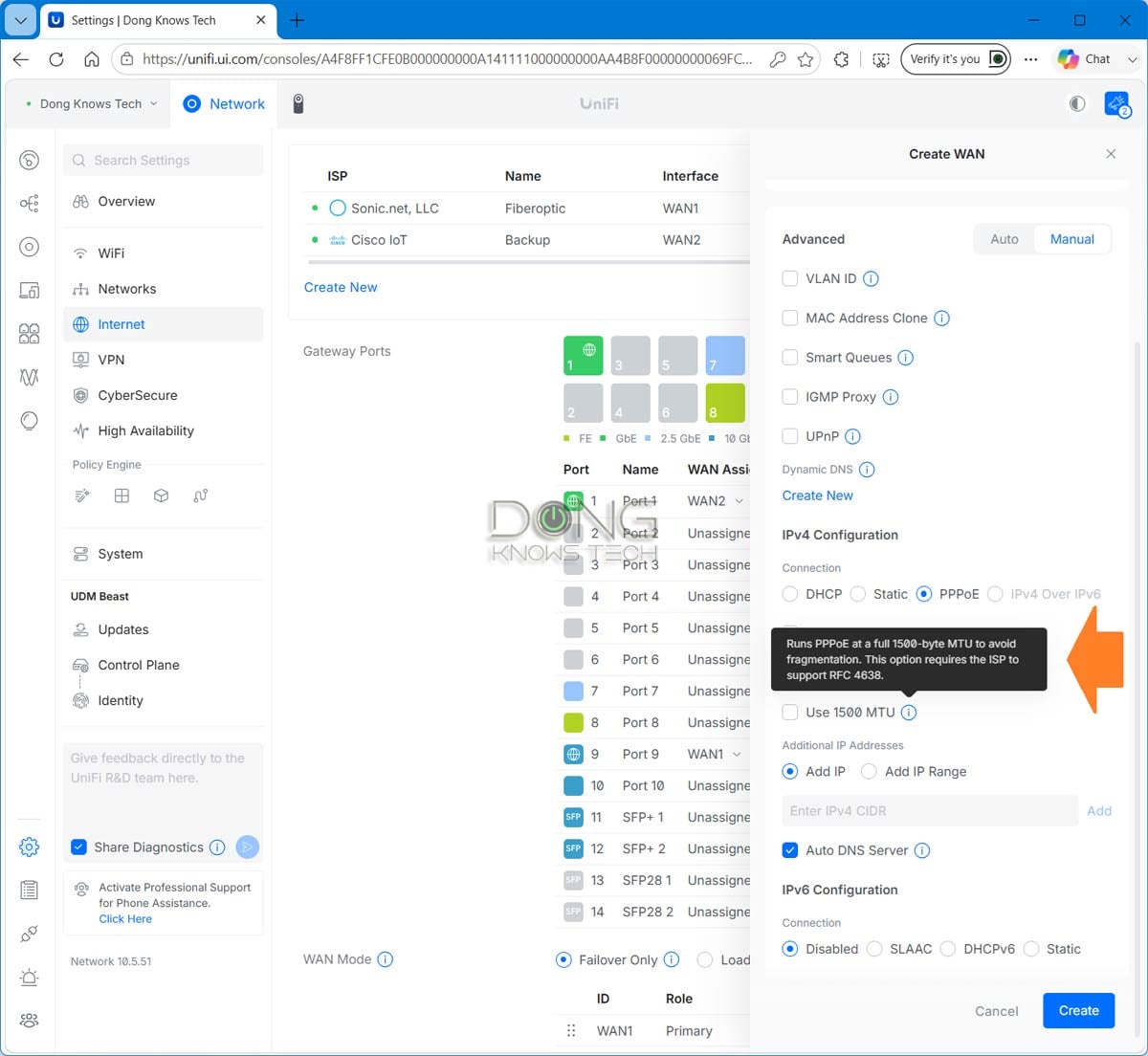Screen dimensions: 1148x1056
Task: Switch Advanced mode to Manual
Action: coord(1072,239)
